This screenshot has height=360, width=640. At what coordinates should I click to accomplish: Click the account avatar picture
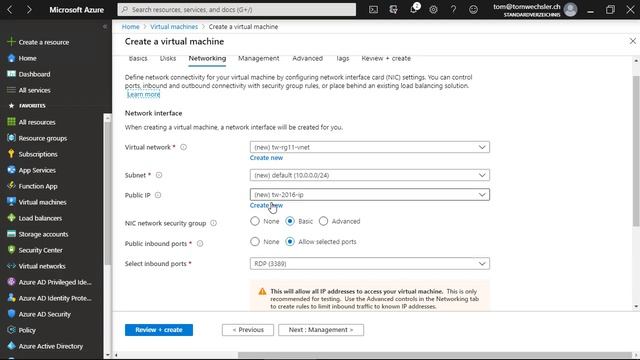click(x=570, y=9)
